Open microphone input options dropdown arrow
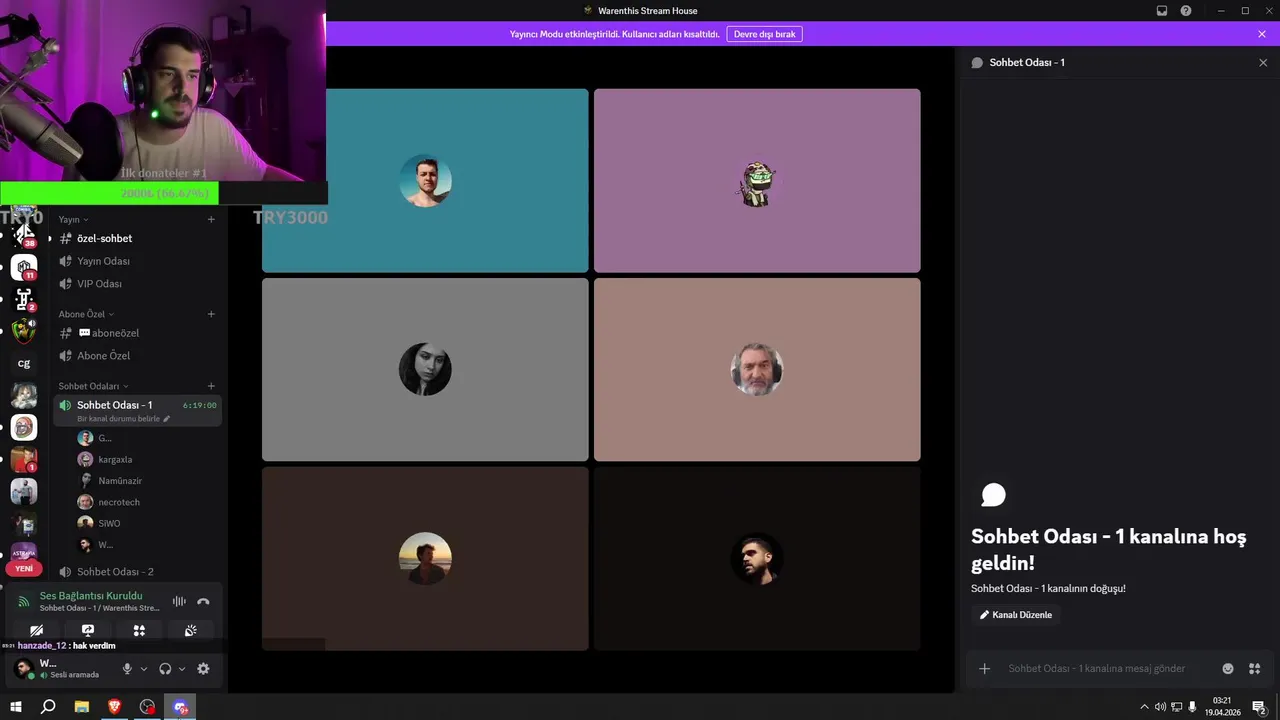1280x720 pixels. click(144, 669)
